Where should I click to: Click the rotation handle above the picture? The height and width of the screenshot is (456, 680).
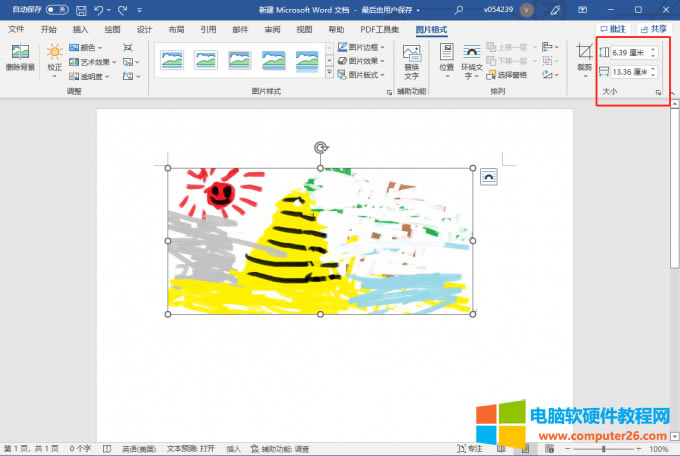tap(321, 148)
